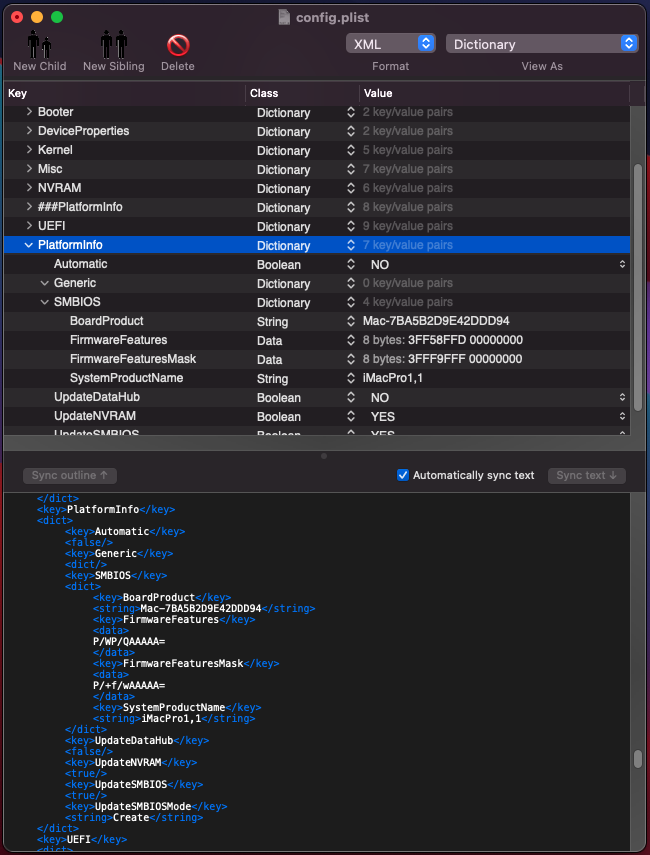This screenshot has height=855, width=650.
Task: Expand the Kernel dictionary row
Action: point(29,150)
